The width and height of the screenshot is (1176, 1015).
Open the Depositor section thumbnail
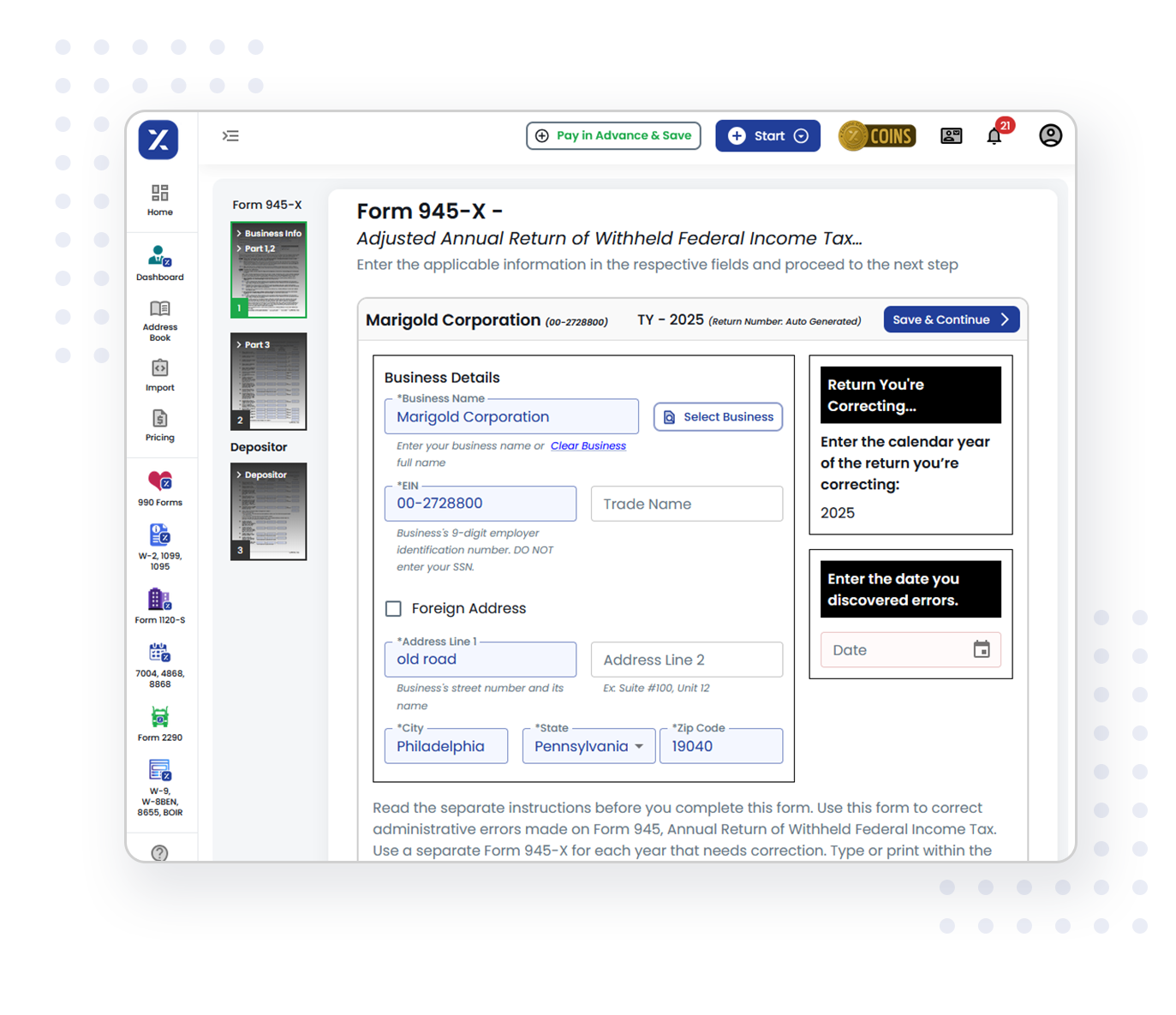click(x=268, y=511)
